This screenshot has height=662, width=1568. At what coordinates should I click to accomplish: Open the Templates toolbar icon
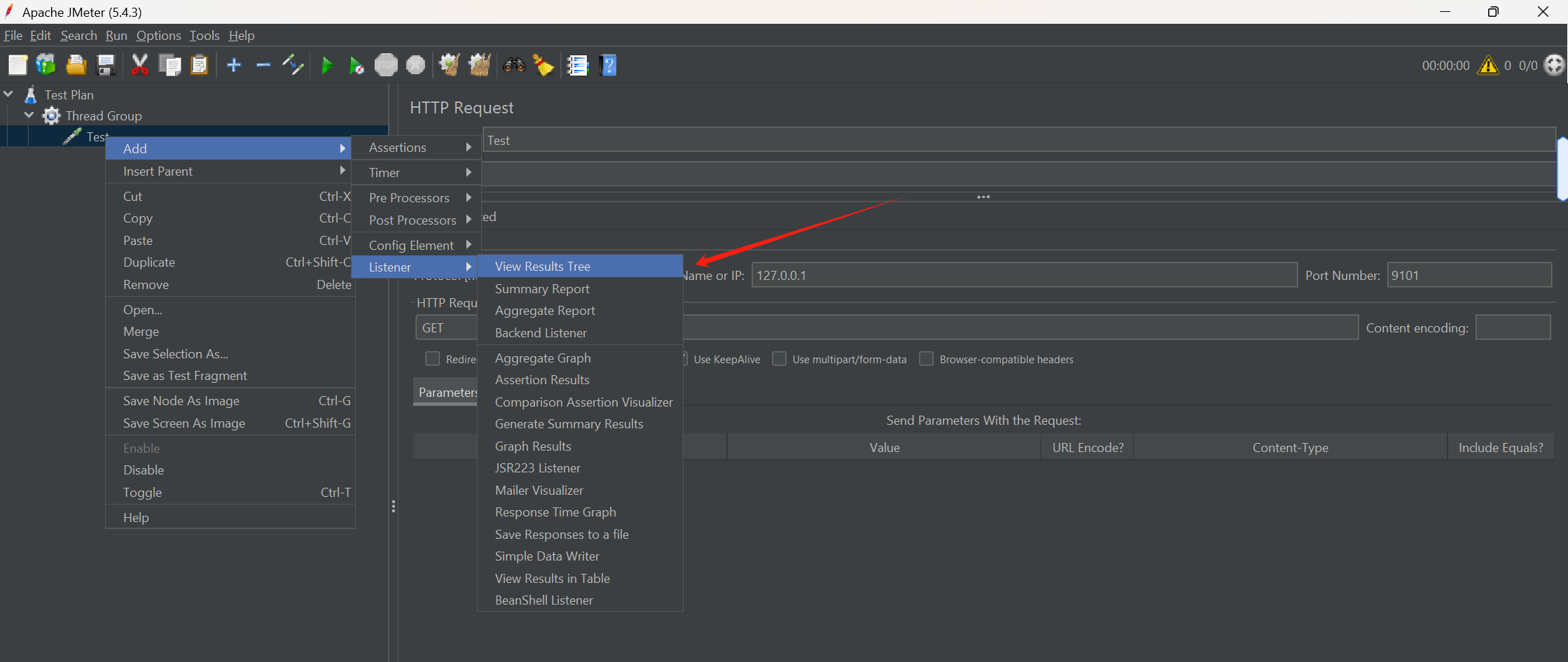coord(46,65)
